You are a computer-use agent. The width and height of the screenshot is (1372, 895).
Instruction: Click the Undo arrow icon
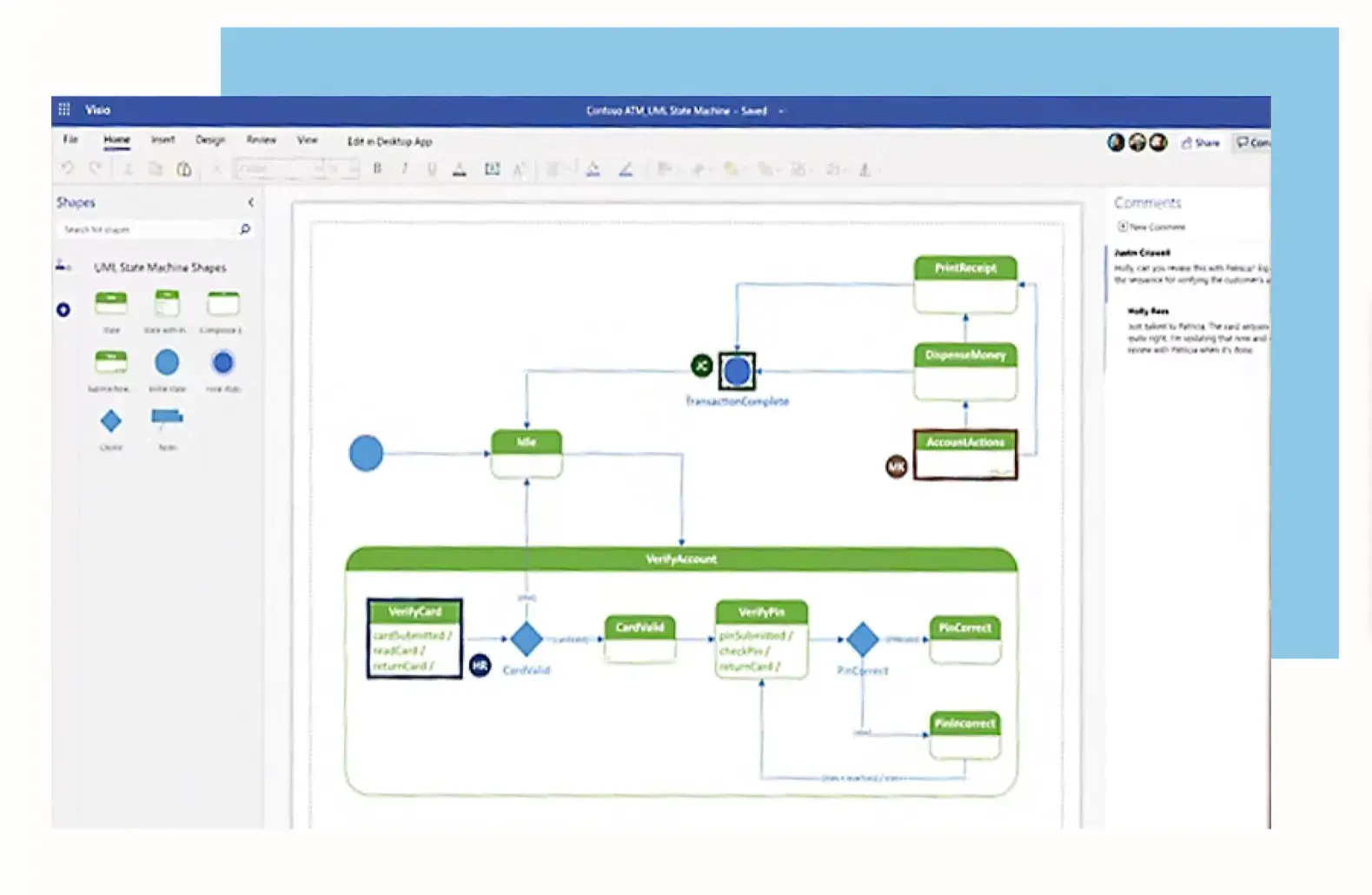69,169
